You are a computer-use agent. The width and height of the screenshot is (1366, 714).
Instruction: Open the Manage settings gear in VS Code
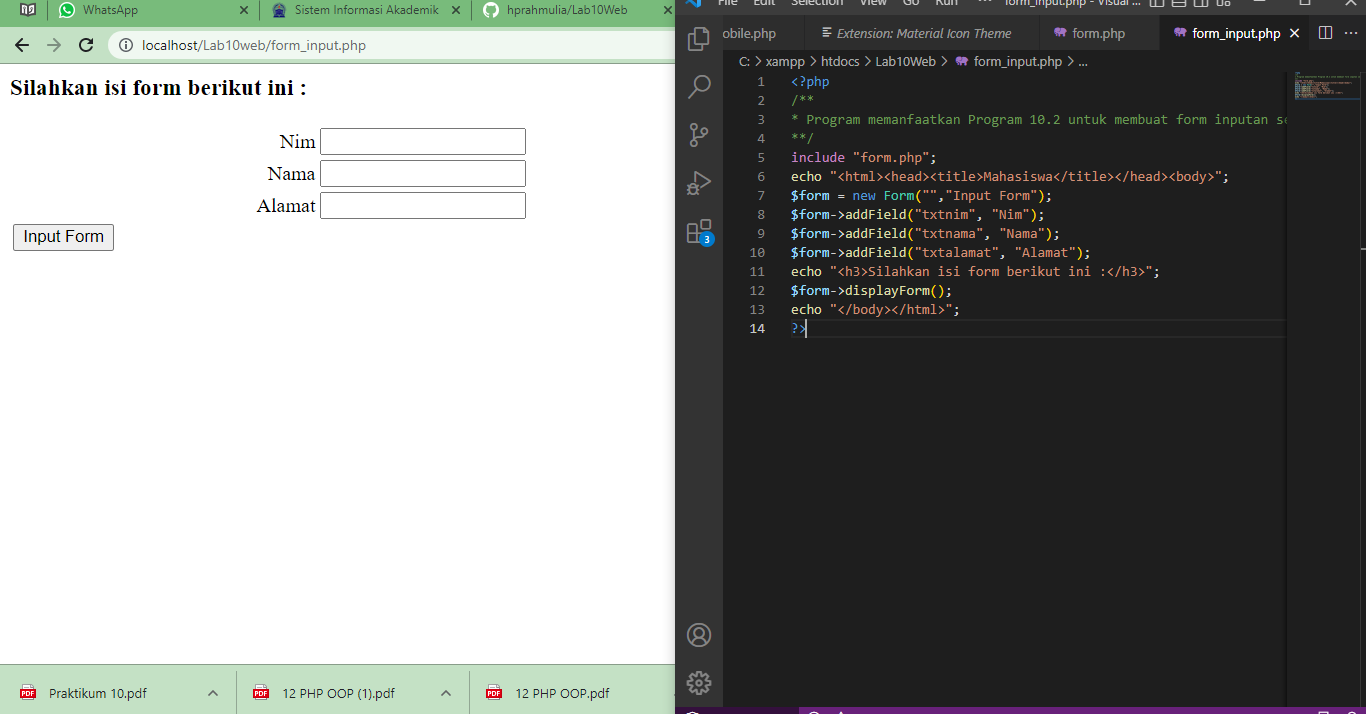coord(699,683)
